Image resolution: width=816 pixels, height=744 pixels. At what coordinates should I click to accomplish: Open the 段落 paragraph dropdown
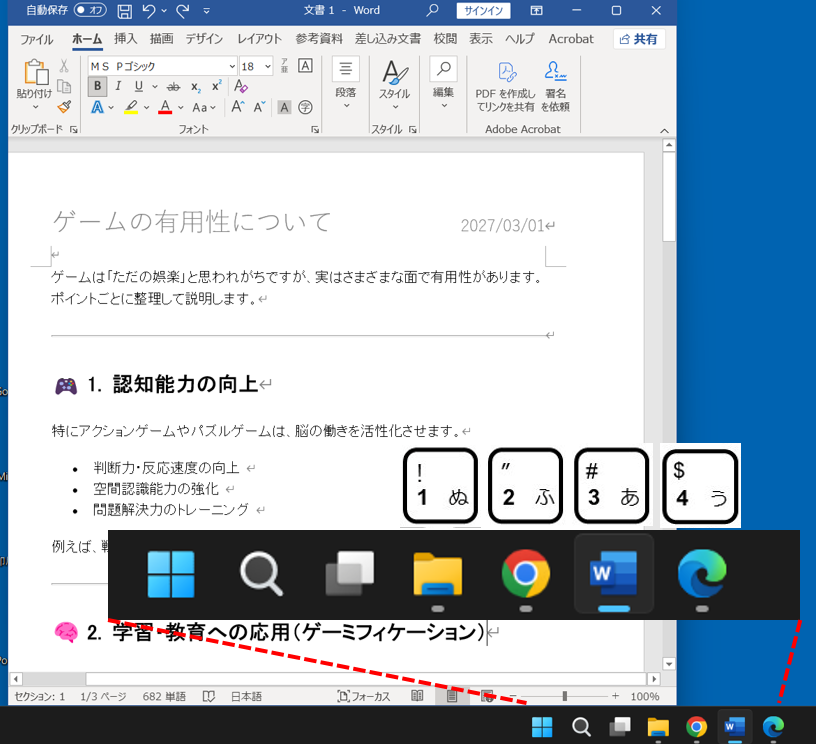point(346,83)
